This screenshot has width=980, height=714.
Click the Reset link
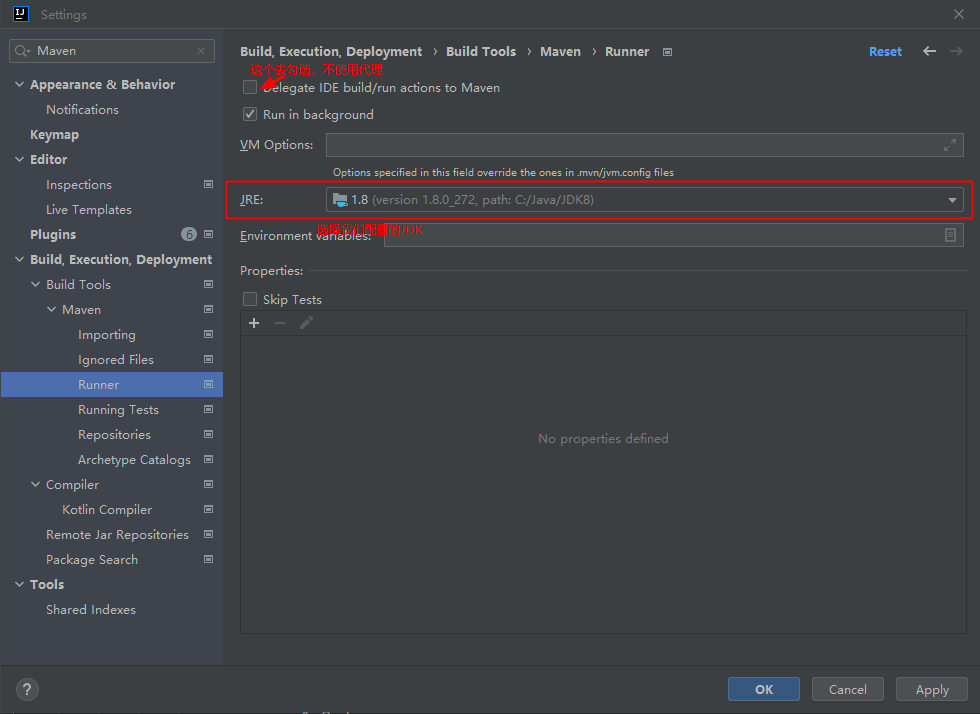pyautogui.click(x=885, y=51)
